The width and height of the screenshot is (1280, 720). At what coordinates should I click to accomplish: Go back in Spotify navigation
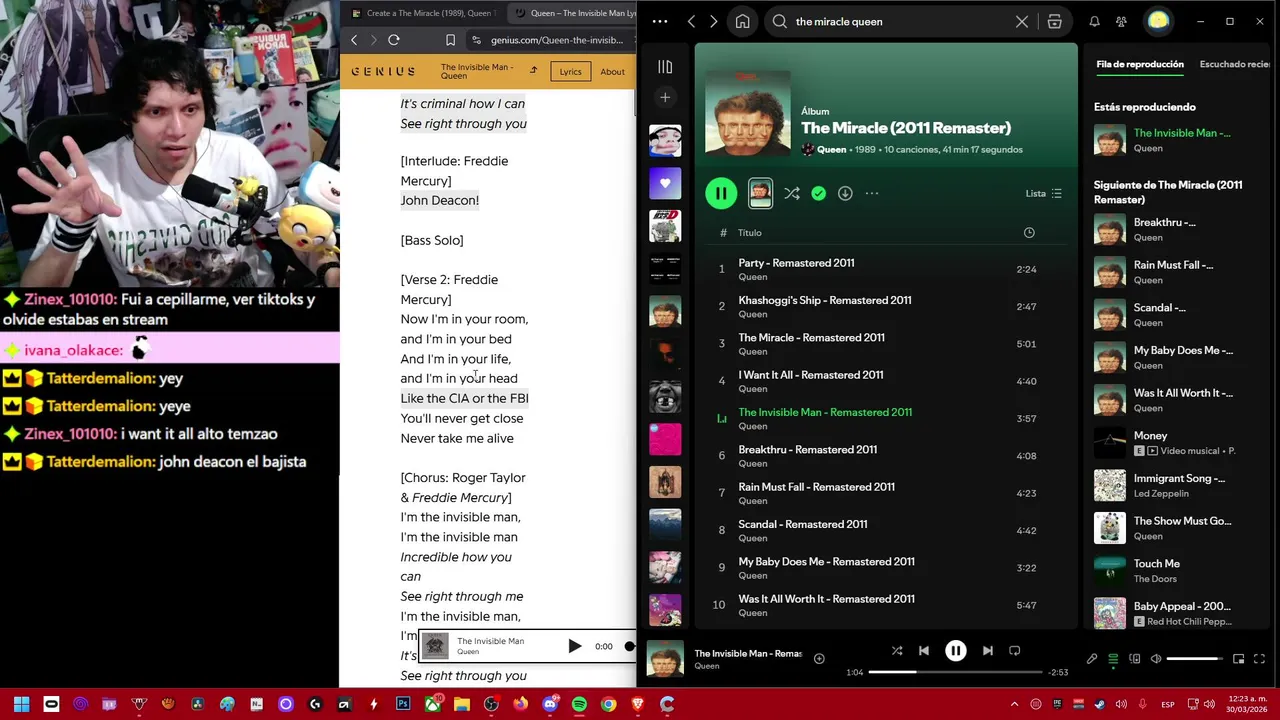691,21
